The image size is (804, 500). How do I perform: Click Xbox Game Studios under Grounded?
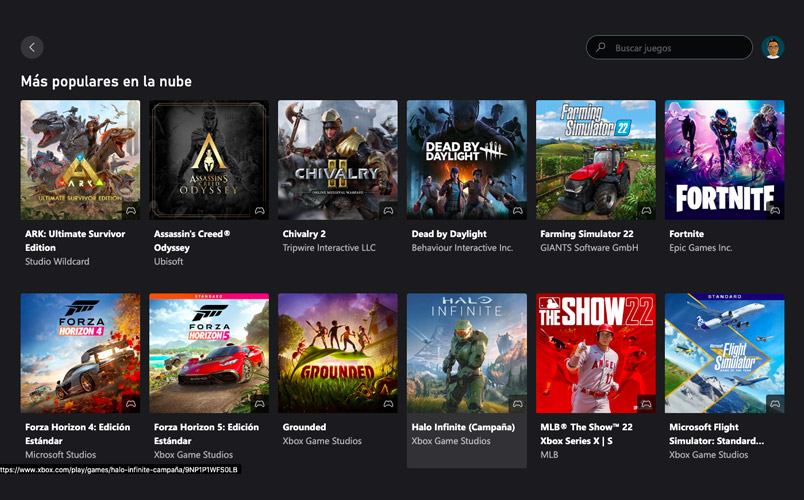tap(322, 441)
